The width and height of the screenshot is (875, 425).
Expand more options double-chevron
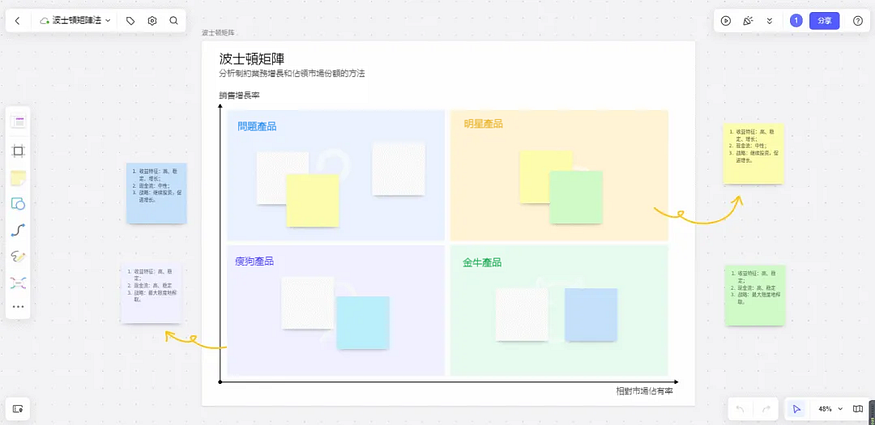point(770,21)
